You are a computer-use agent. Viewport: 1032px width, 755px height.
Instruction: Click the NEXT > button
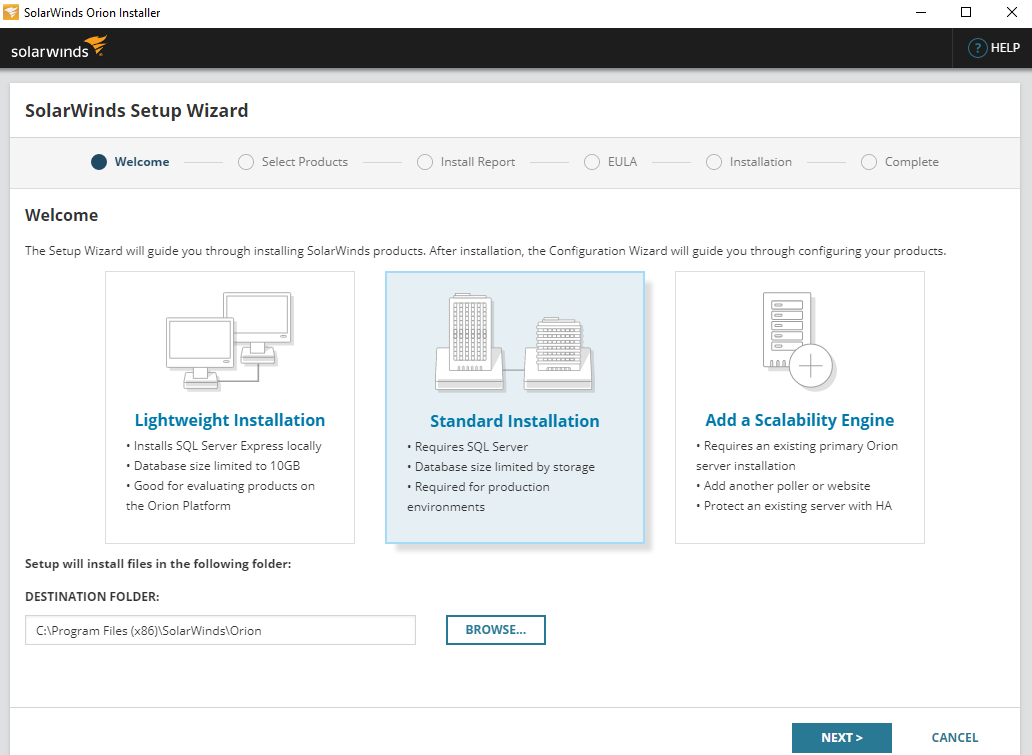[842, 738]
